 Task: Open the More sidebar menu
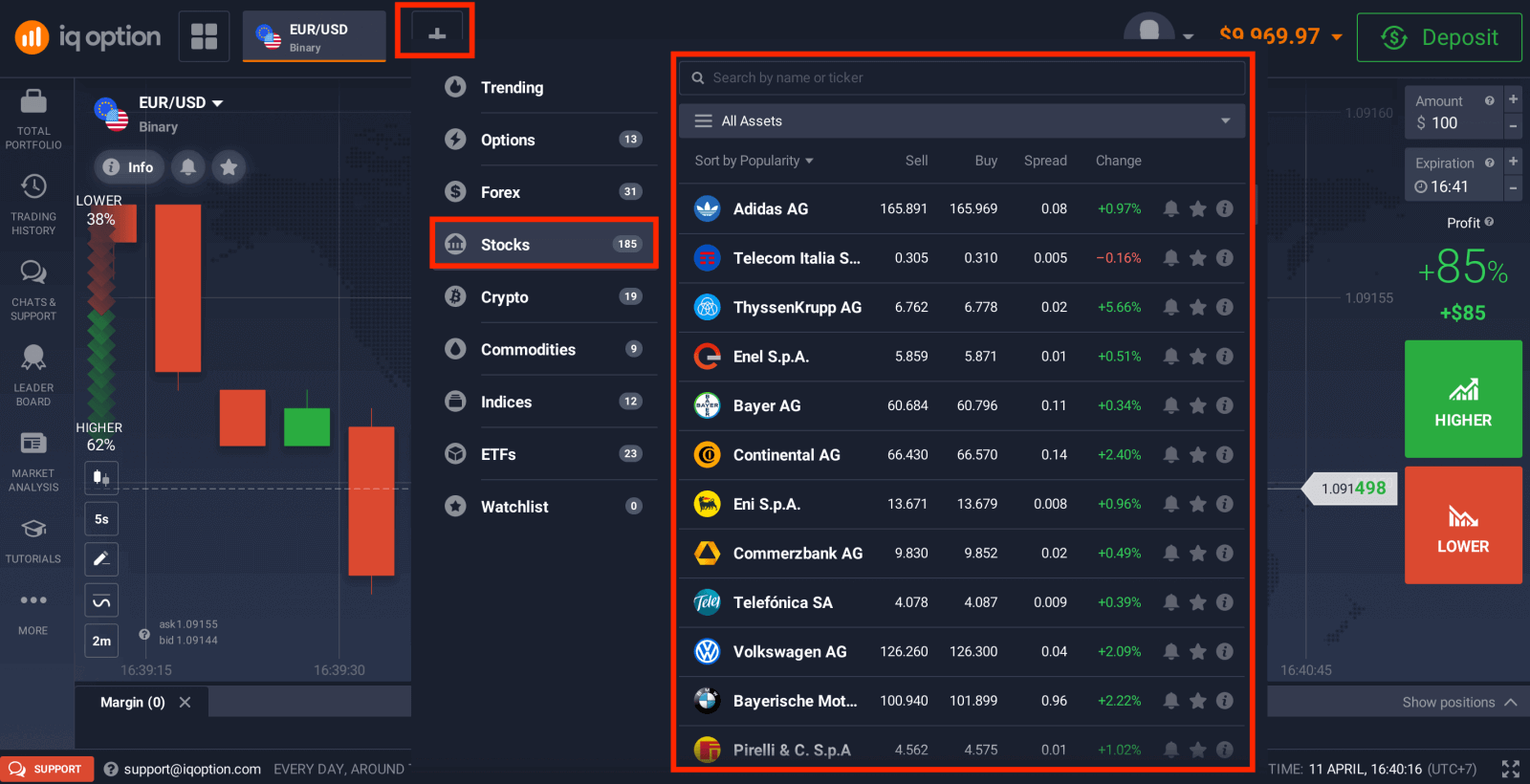33,612
